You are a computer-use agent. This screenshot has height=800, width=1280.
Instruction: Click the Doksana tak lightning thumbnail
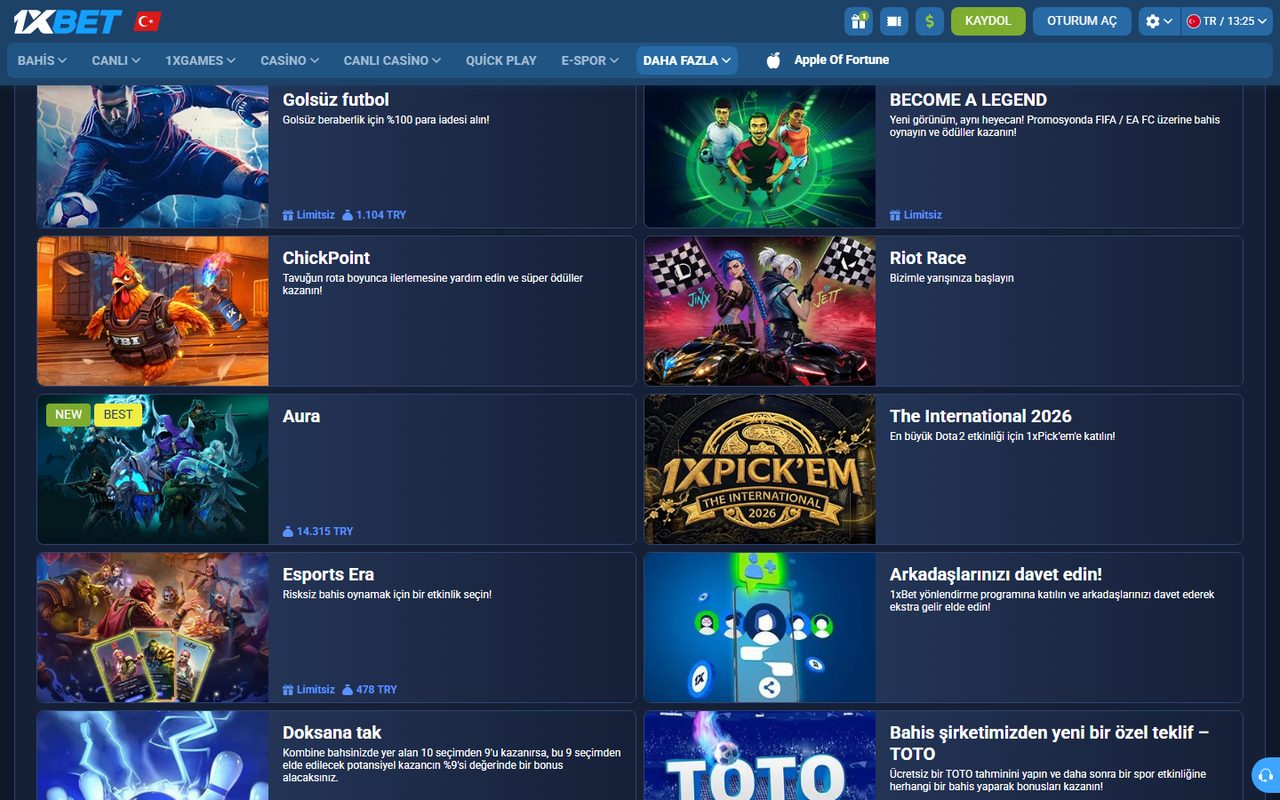point(153,755)
